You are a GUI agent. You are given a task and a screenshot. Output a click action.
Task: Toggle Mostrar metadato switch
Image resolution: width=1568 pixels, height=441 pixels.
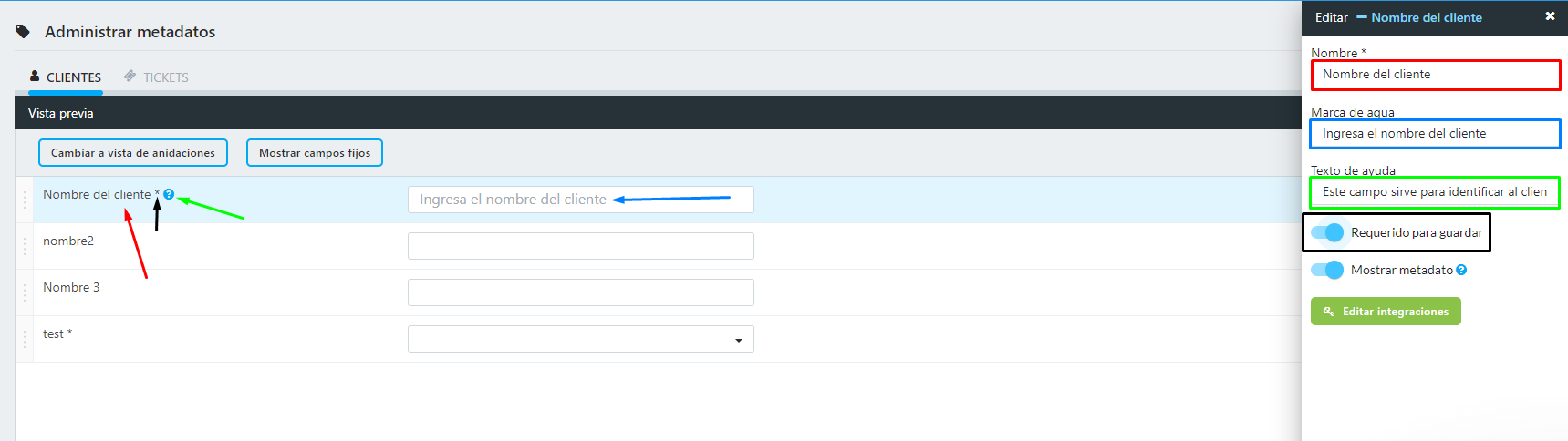tap(1327, 270)
